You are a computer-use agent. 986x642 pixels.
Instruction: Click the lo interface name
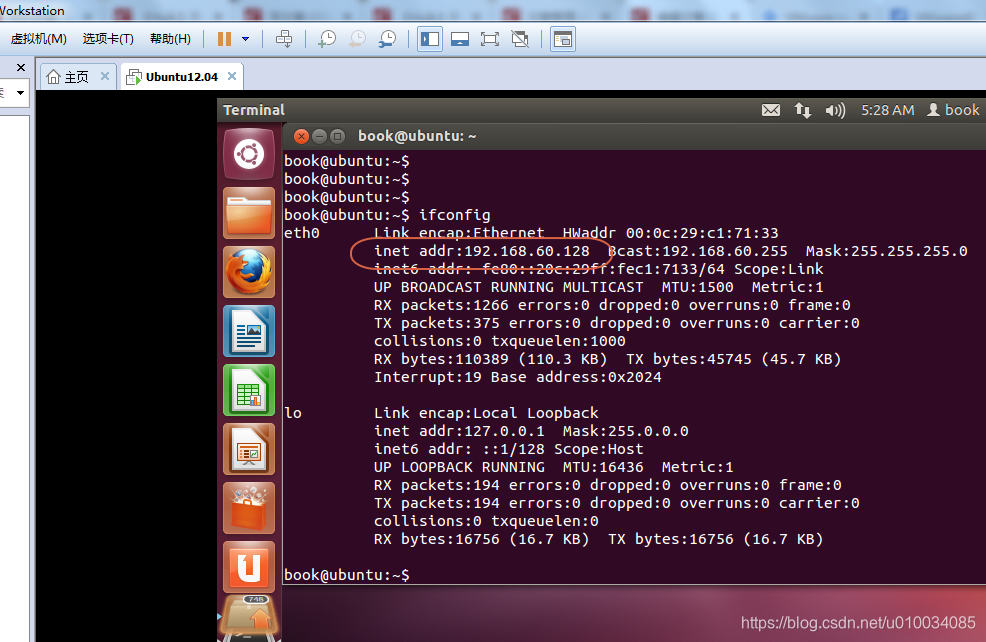point(293,413)
